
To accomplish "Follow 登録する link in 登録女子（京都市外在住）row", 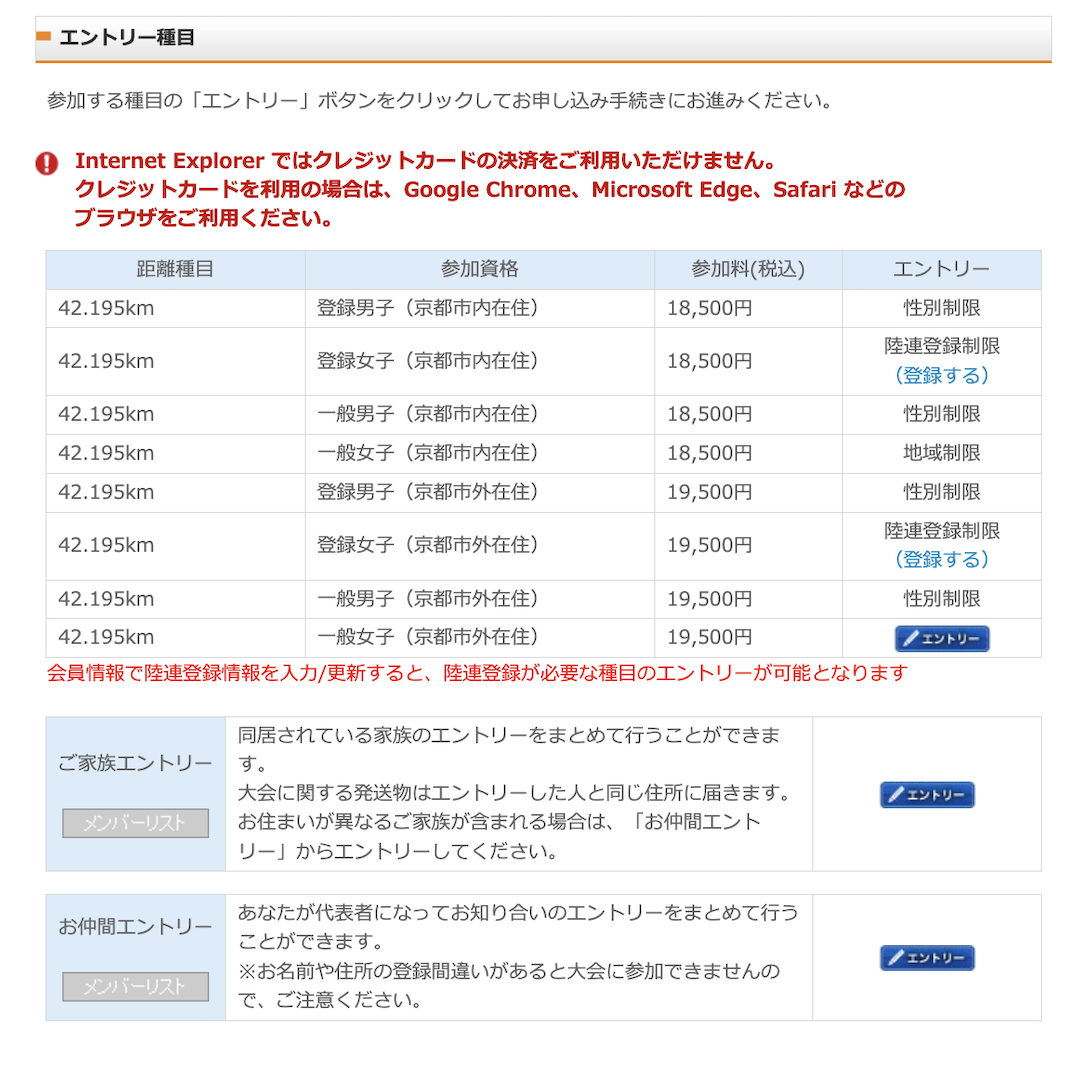I will click(941, 559).
